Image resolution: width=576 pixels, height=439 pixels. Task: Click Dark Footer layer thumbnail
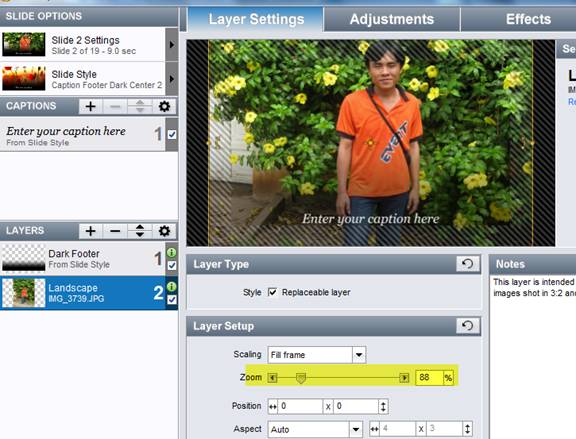24,259
